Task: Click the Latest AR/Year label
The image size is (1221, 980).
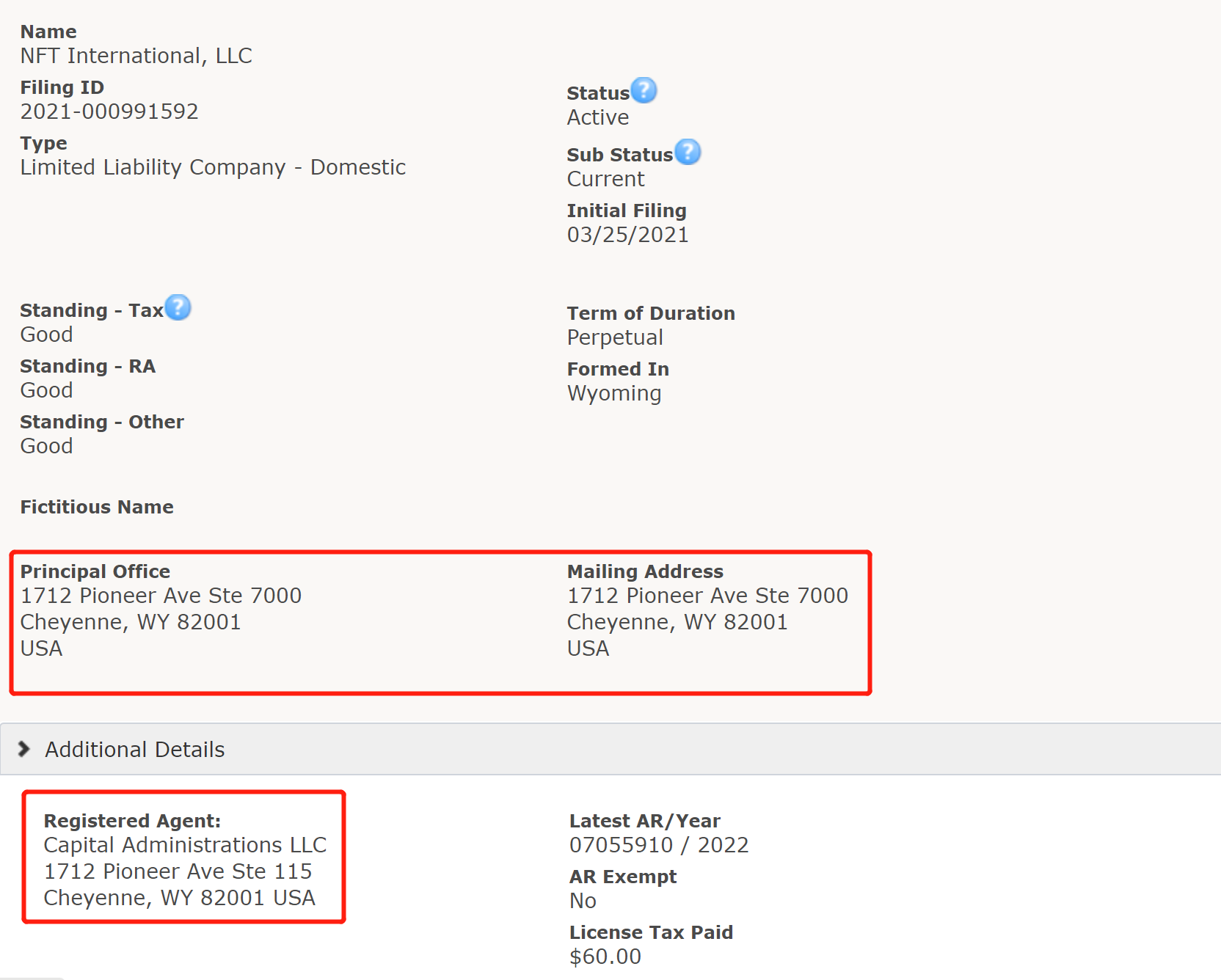Action: [645, 821]
